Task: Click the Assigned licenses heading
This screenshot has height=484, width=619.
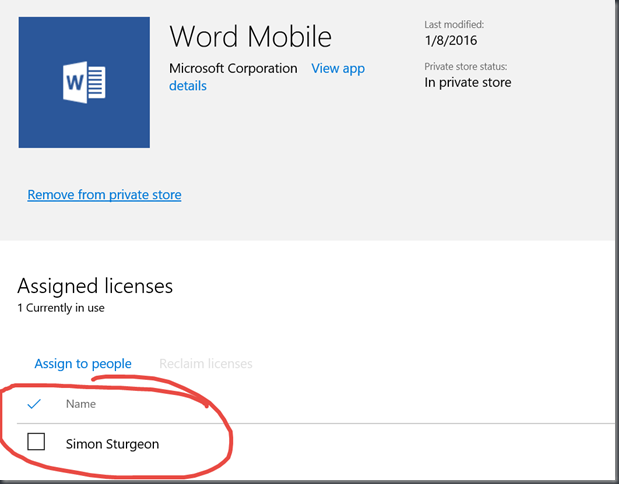Action: [x=95, y=286]
